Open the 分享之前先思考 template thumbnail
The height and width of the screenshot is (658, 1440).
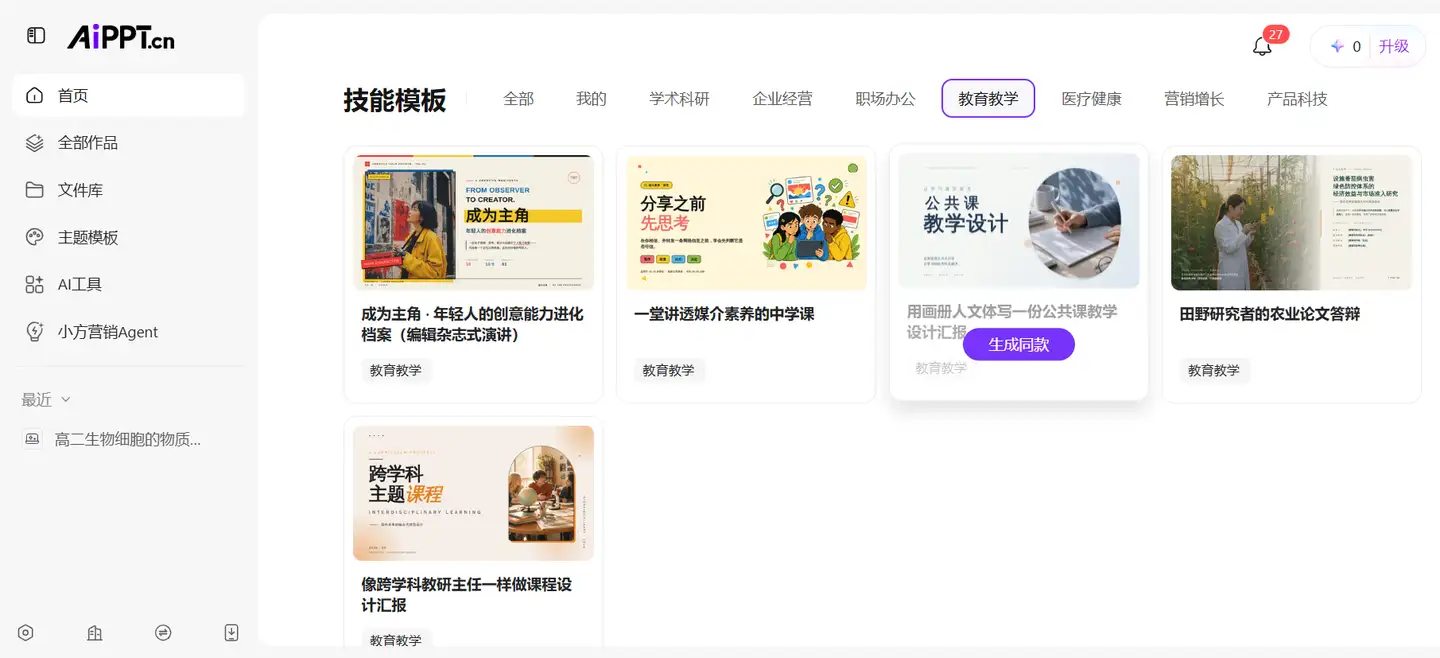pyautogui.click(x=746, y=222)
